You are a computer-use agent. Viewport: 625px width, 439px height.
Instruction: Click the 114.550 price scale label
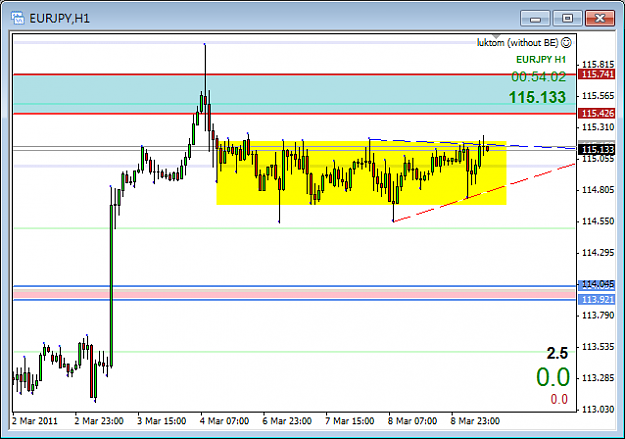598,221
